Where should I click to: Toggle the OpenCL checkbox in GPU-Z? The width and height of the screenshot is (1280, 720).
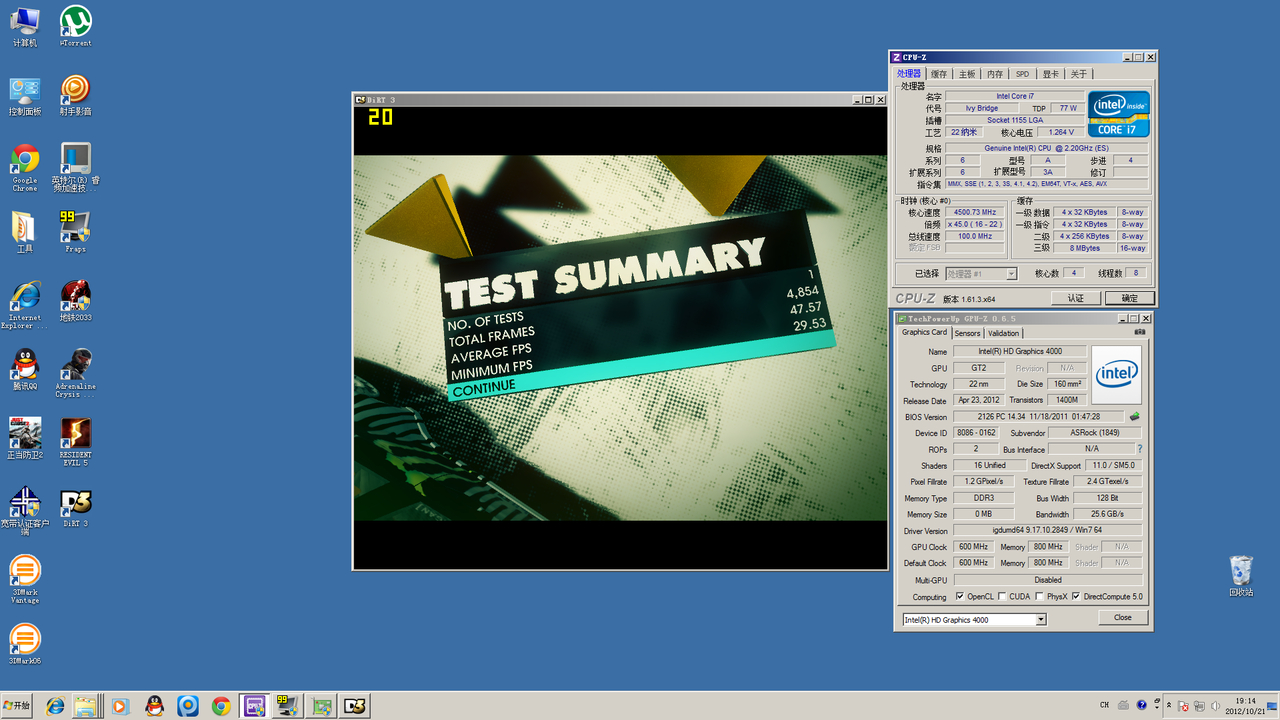click(960, 596)
